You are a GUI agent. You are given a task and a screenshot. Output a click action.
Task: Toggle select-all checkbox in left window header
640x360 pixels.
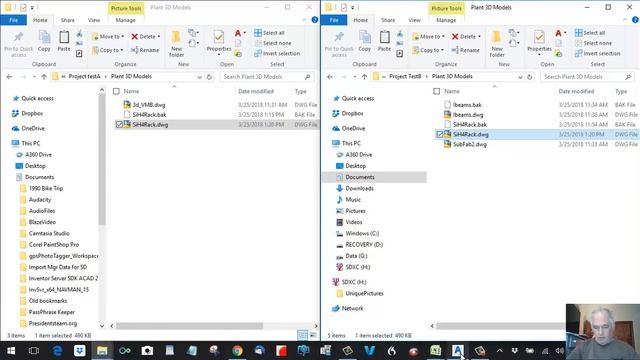[x=116, y=91]
